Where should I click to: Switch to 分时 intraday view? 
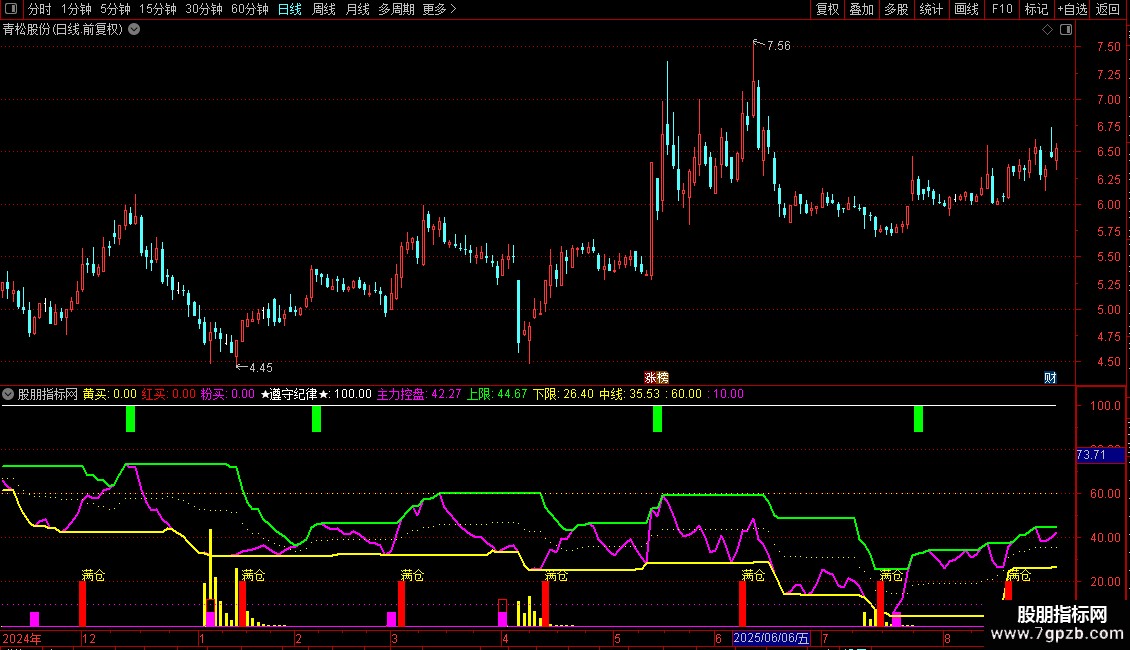[40, 10]
